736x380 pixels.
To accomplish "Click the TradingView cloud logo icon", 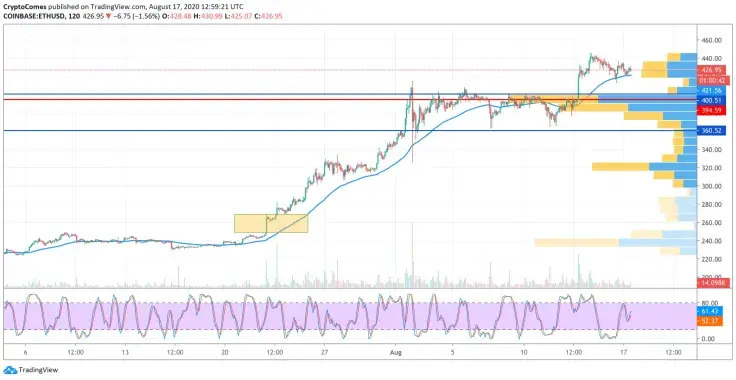I will (9, 370).
